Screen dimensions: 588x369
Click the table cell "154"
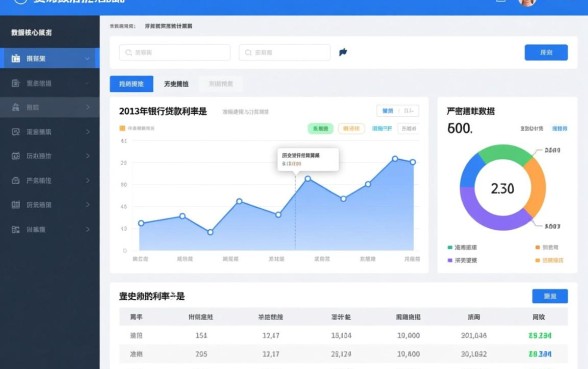201,335
